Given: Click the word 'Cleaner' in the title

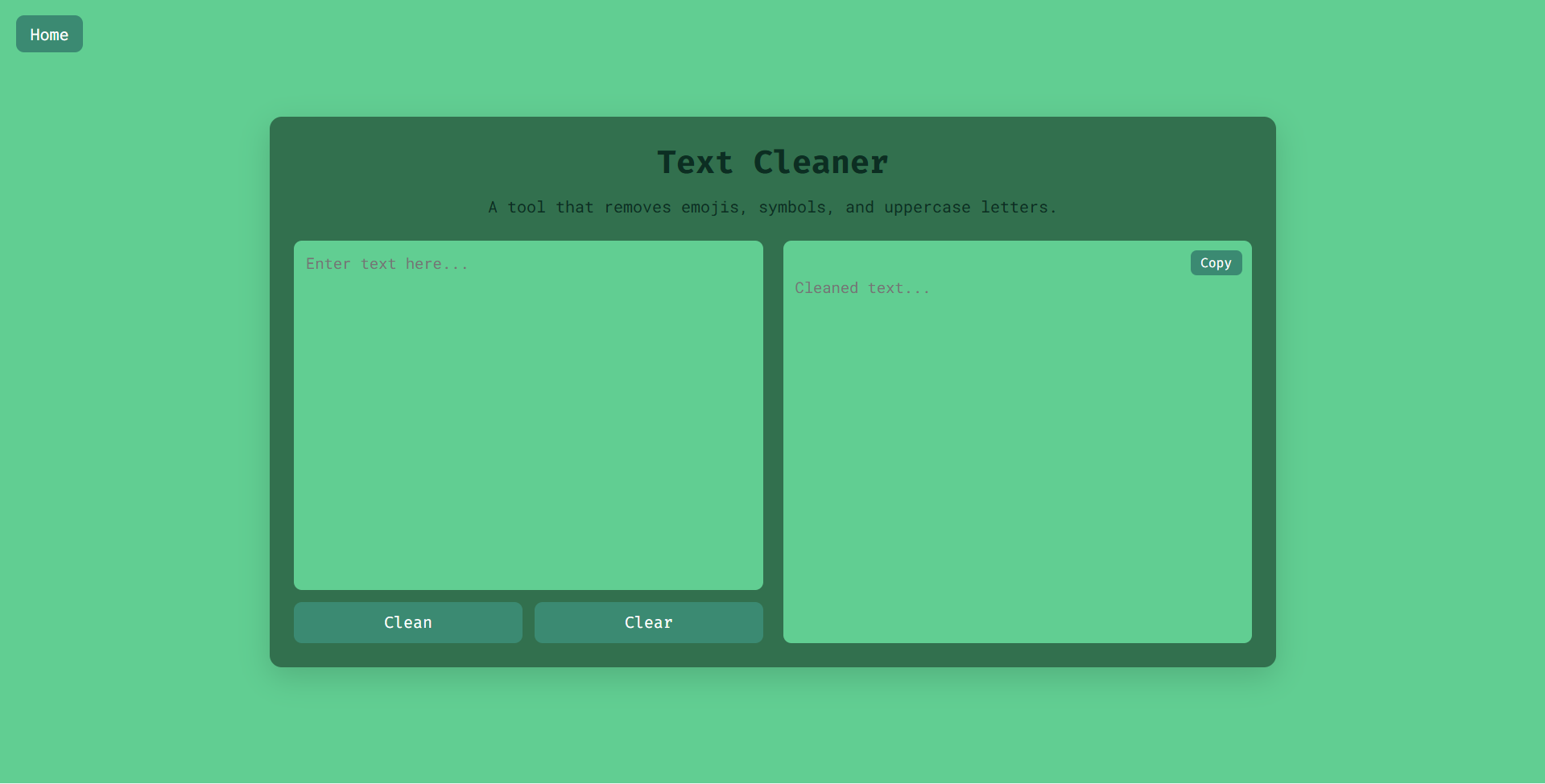Looking at the screenshot, I should click(820, 163).
